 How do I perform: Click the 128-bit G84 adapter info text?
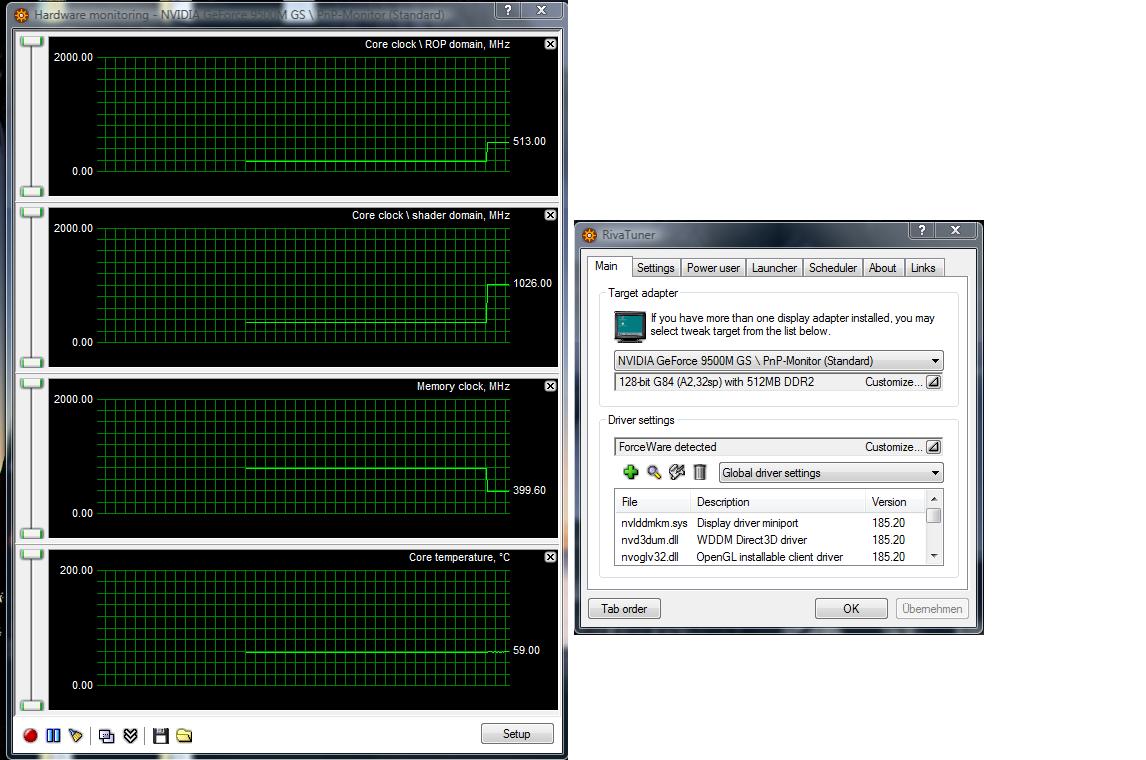click(x=716, y=382)
